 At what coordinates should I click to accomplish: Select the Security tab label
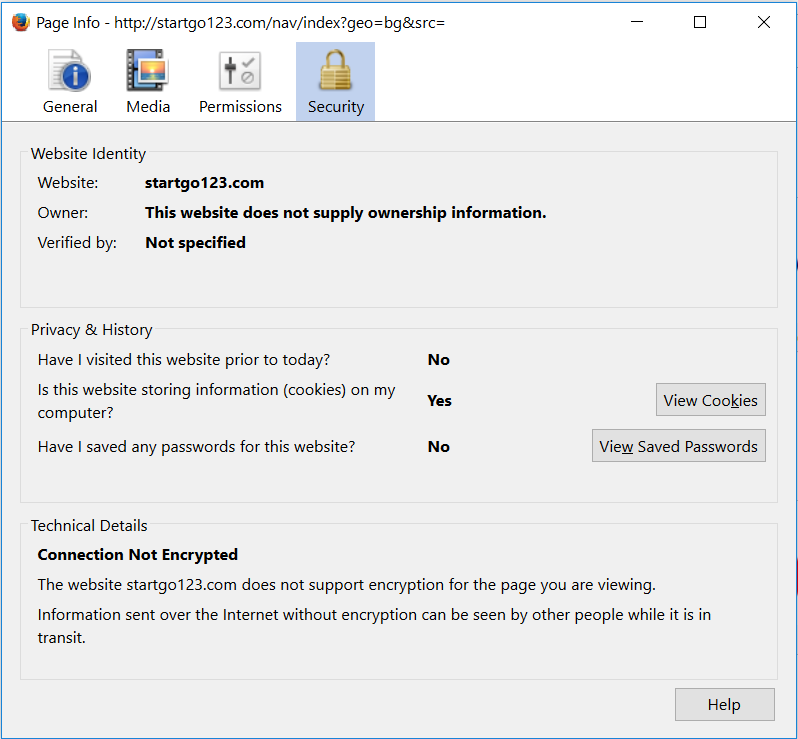point(335,107)
